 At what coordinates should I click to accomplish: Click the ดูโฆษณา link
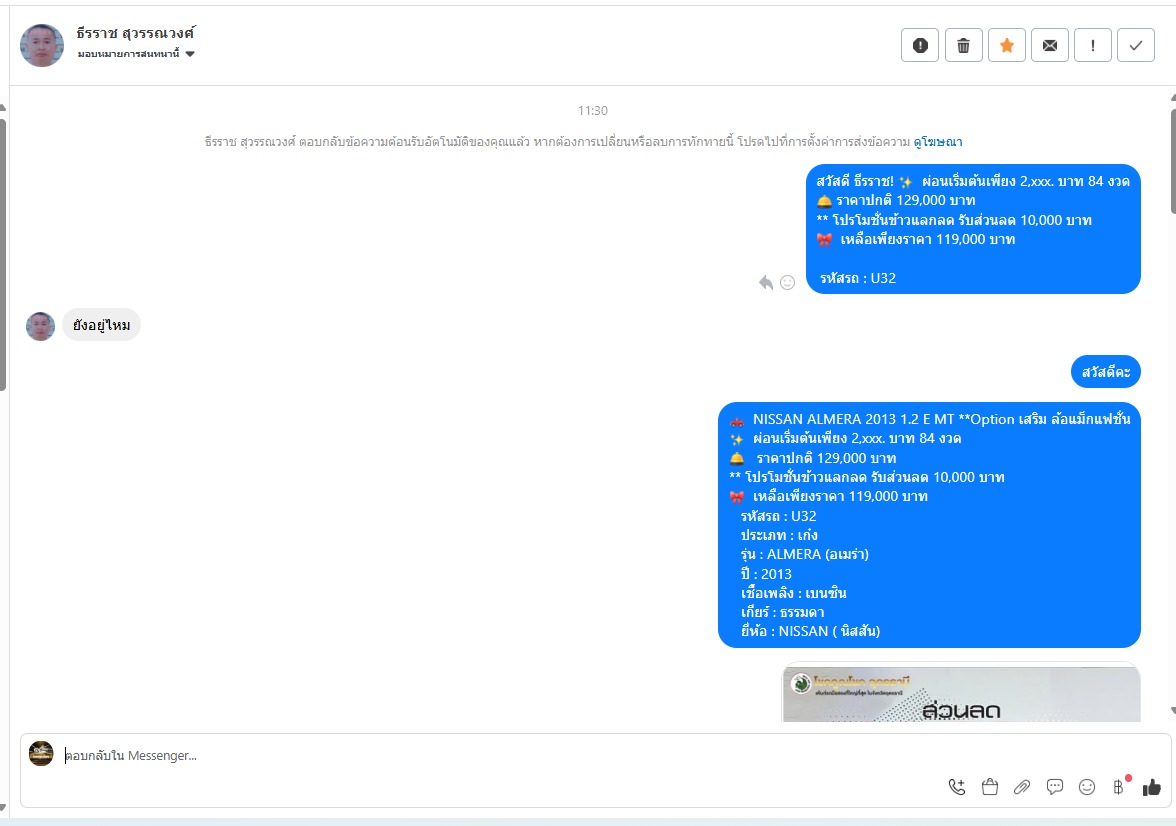pyautogui.click(x=938, y=142)
